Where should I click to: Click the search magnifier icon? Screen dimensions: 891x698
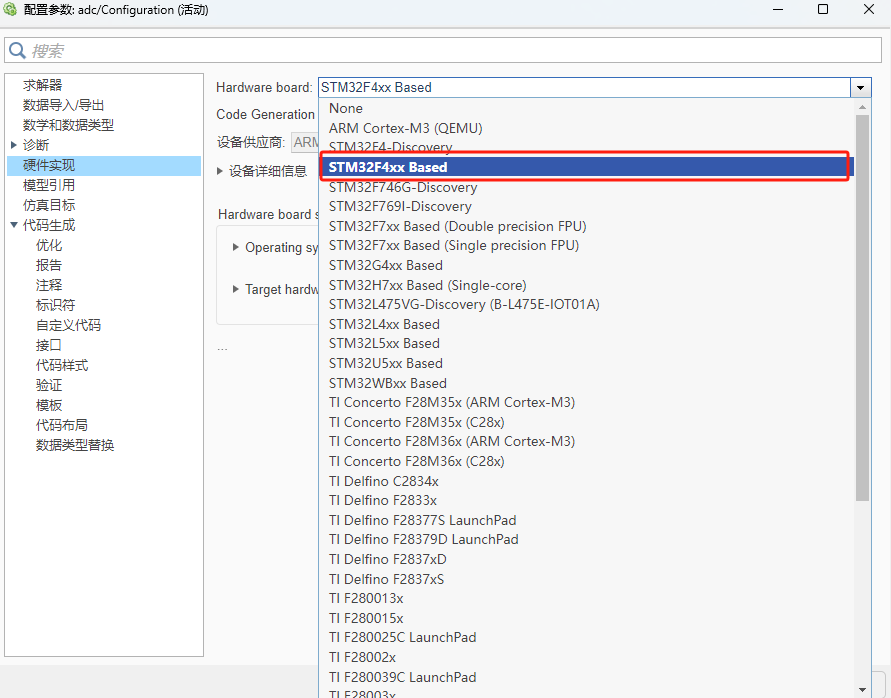pos(17,50)
